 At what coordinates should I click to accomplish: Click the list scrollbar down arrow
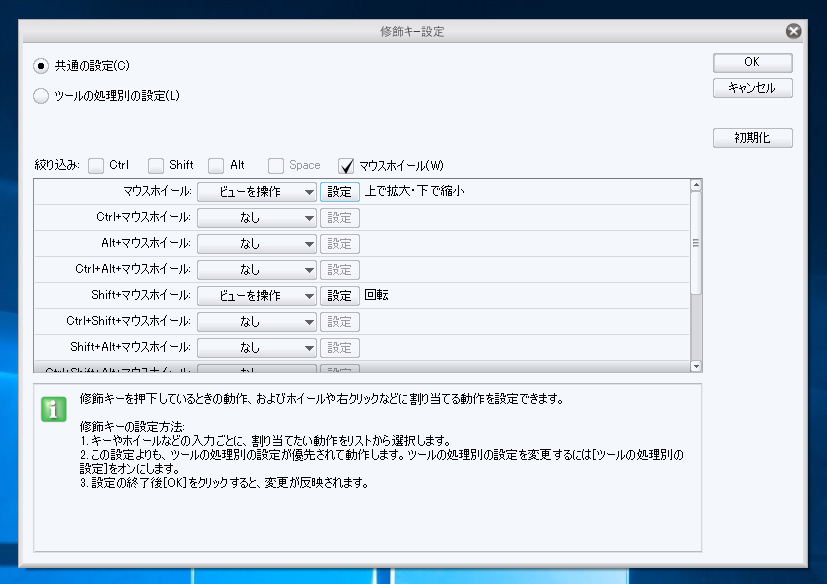[x=696, y=366]
